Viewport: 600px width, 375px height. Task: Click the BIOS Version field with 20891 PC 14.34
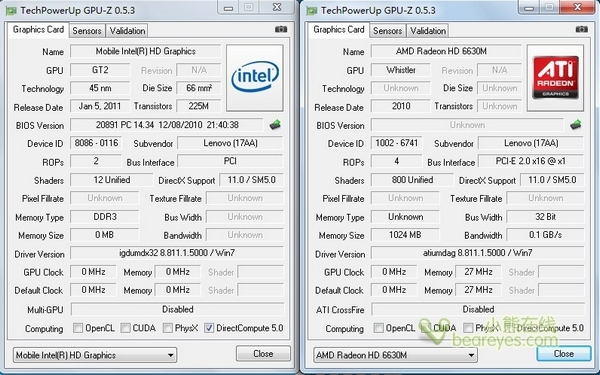[167, 125]
